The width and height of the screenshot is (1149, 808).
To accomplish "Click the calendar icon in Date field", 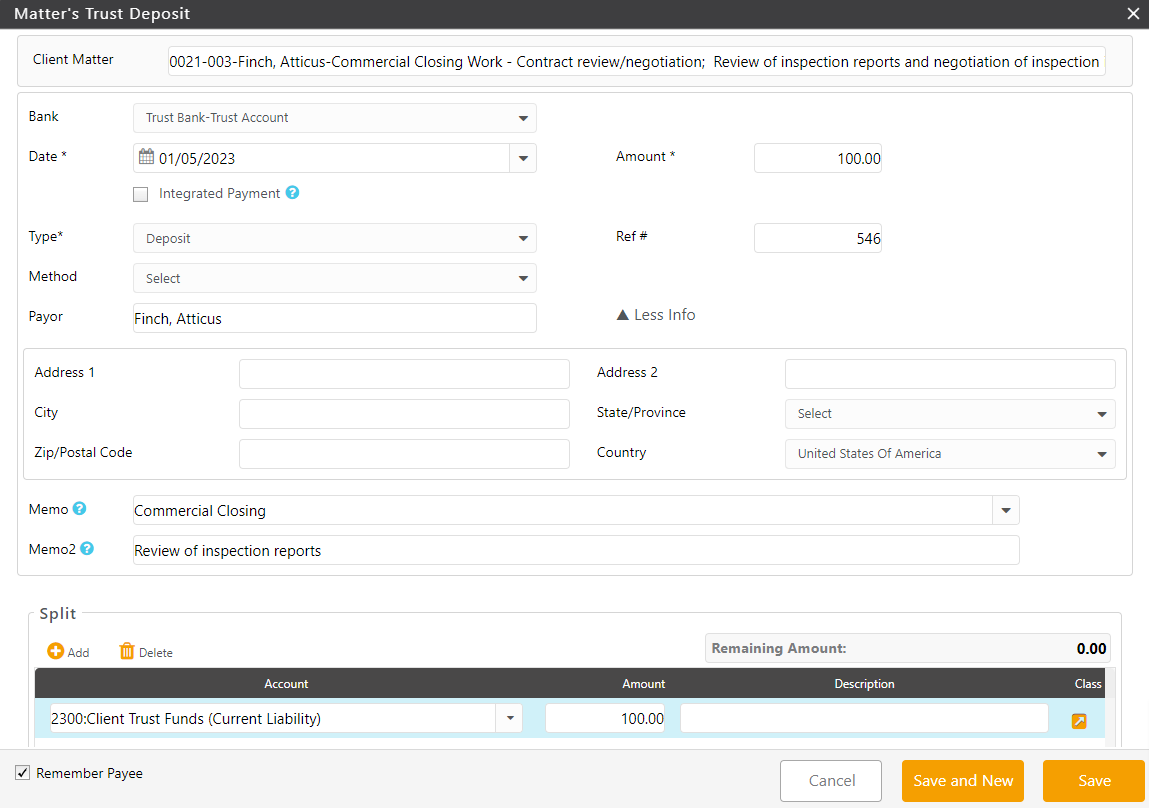I will (x=146, y=157).
